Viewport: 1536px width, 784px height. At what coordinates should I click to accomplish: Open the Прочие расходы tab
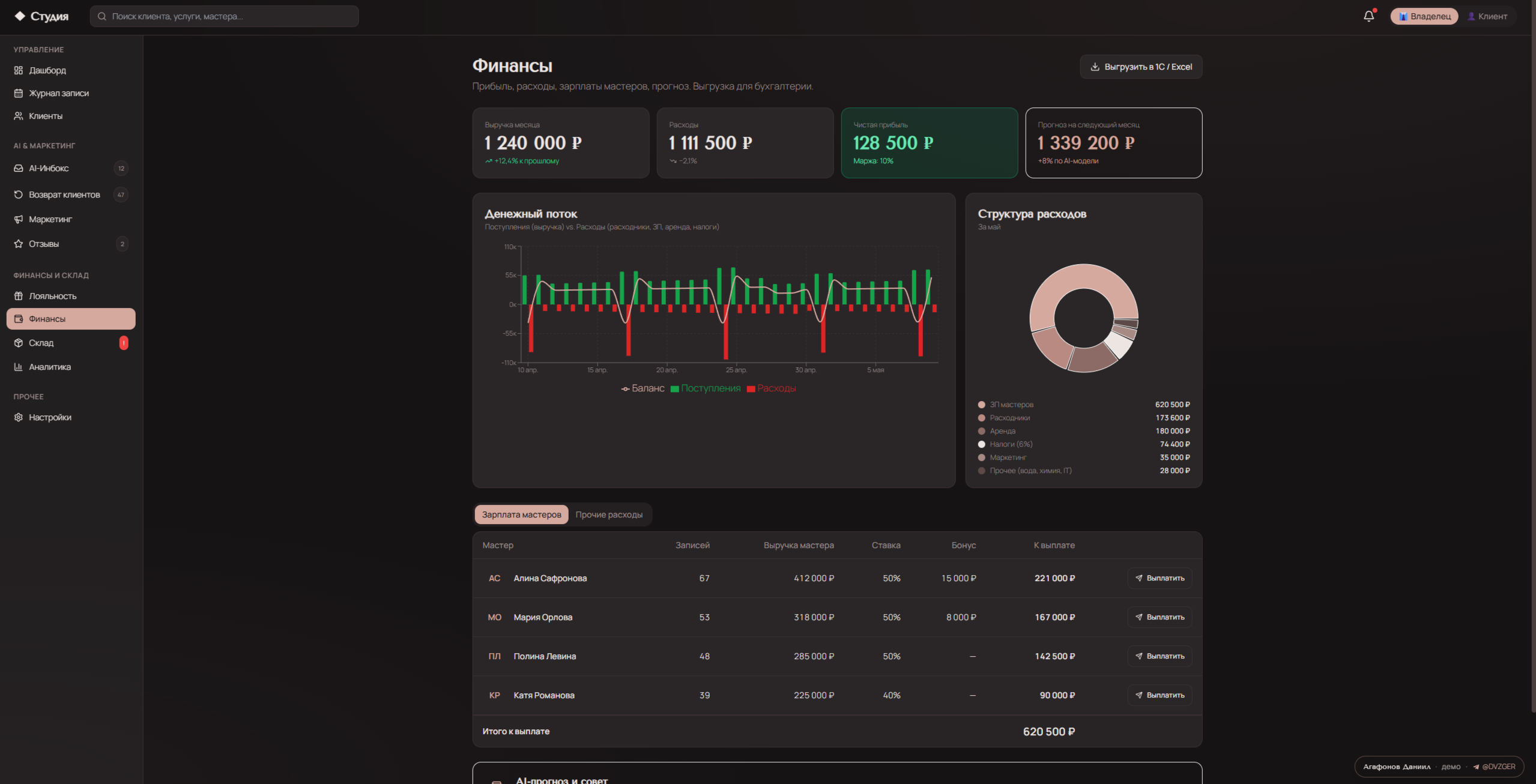(609, 514)
